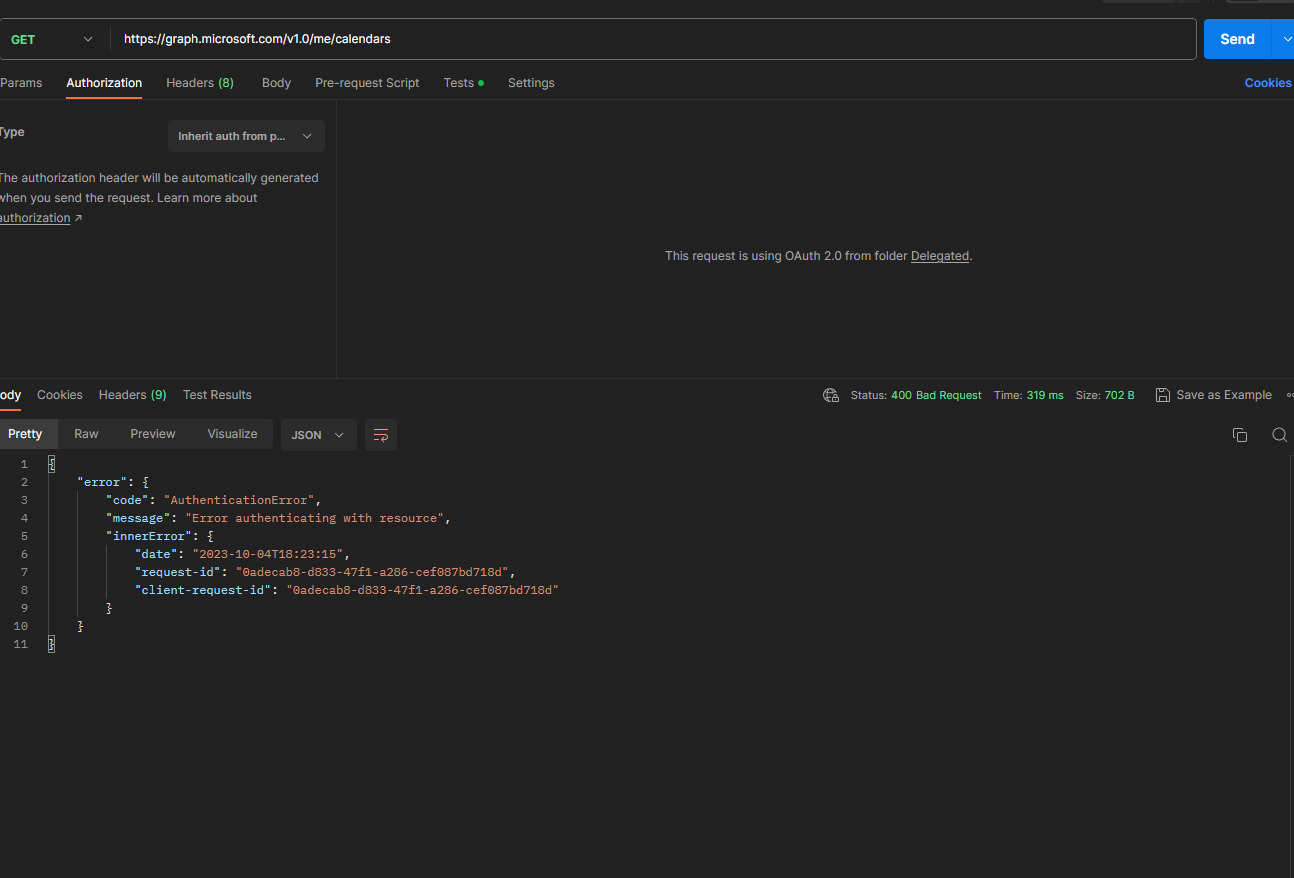Click the Save as Example floppy icon
The height and width of the screenshot is (878, 1294).
(x=1162, y=394)
